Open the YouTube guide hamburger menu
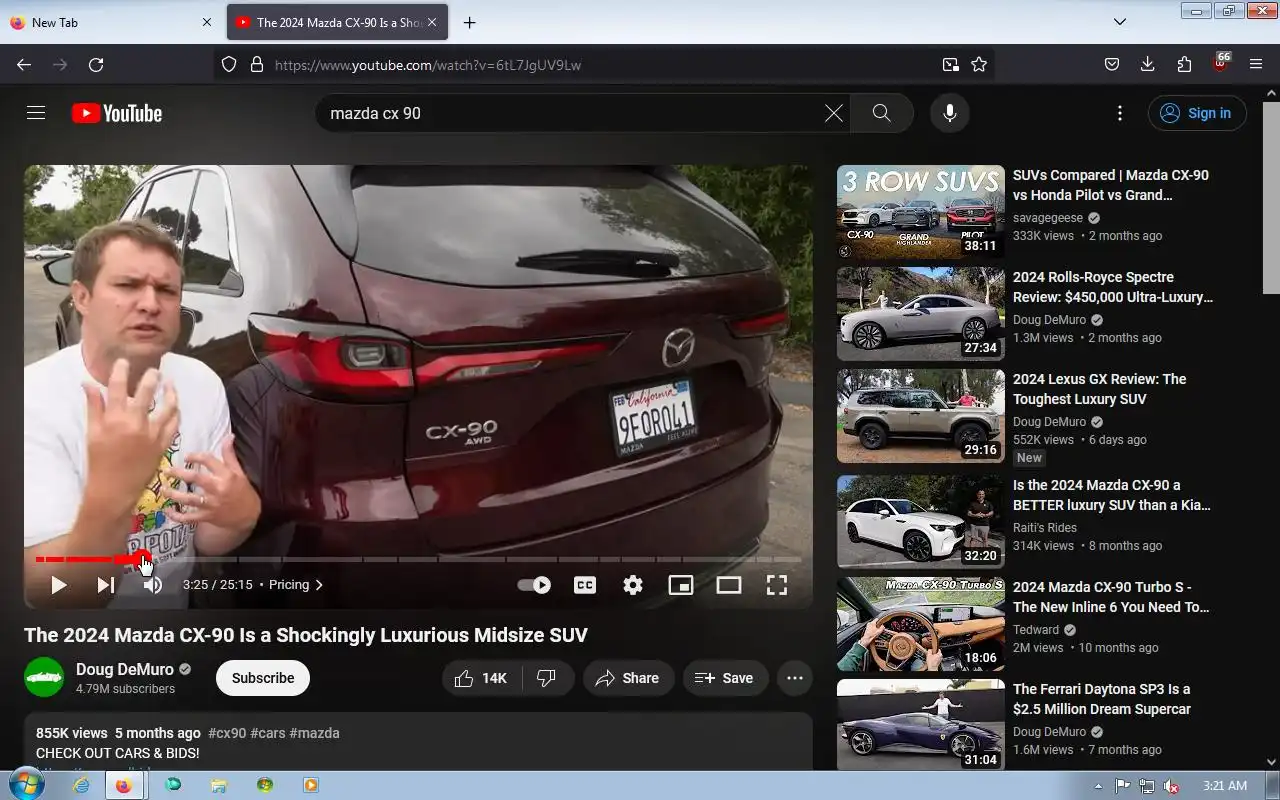 [36, 113]
